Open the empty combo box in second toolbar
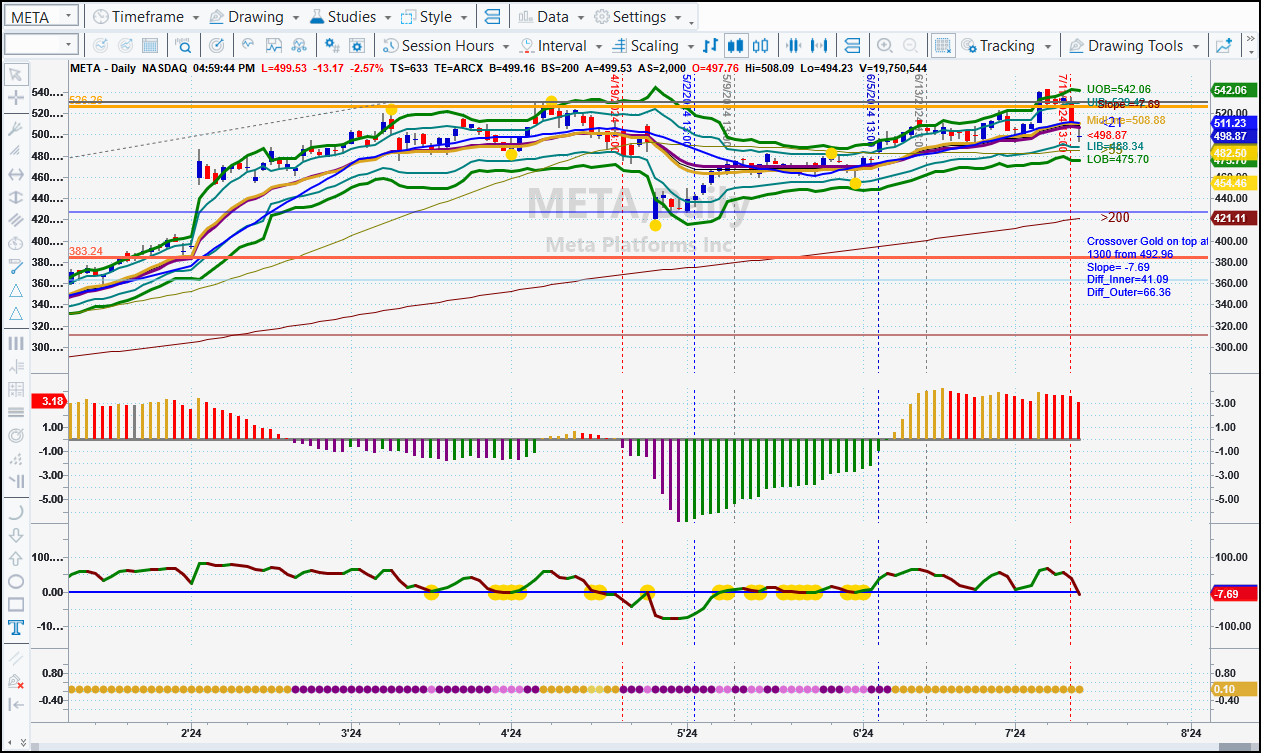 click(x=41, y=44)
